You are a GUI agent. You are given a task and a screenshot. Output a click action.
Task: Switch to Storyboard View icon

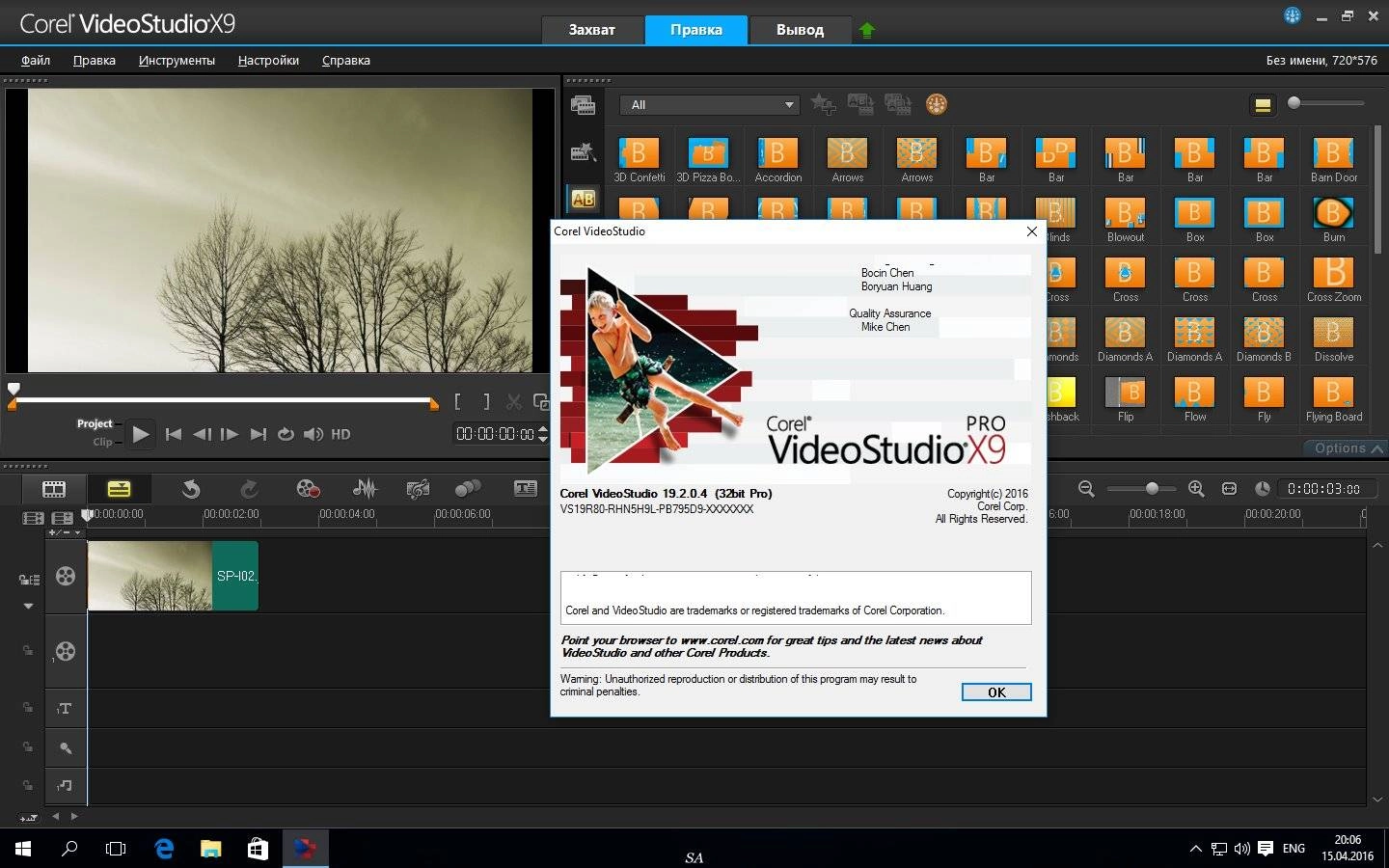click(54, 489)
